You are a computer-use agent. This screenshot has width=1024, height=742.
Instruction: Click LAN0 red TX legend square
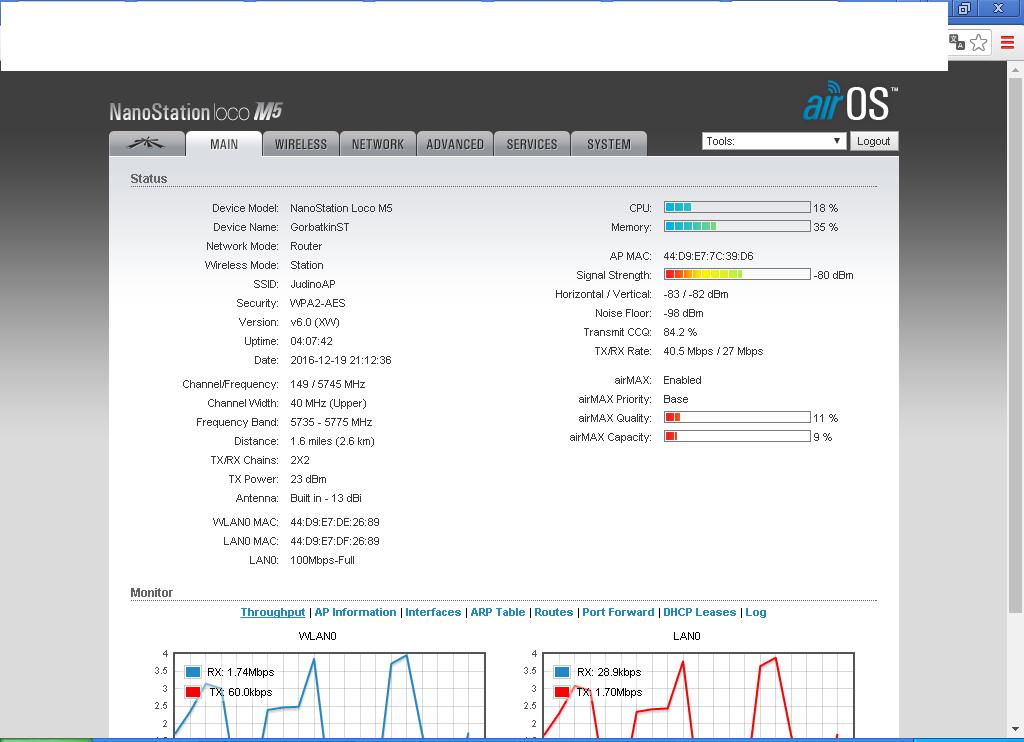(x=562, y=692)
